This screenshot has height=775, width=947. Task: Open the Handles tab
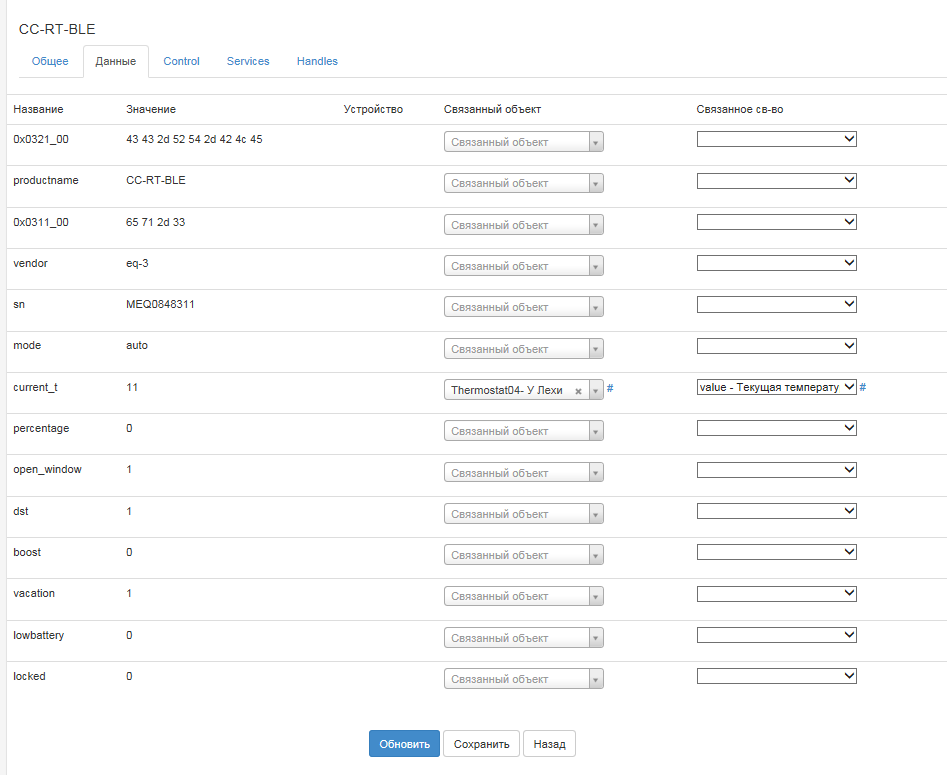click(x=317, y=61)
